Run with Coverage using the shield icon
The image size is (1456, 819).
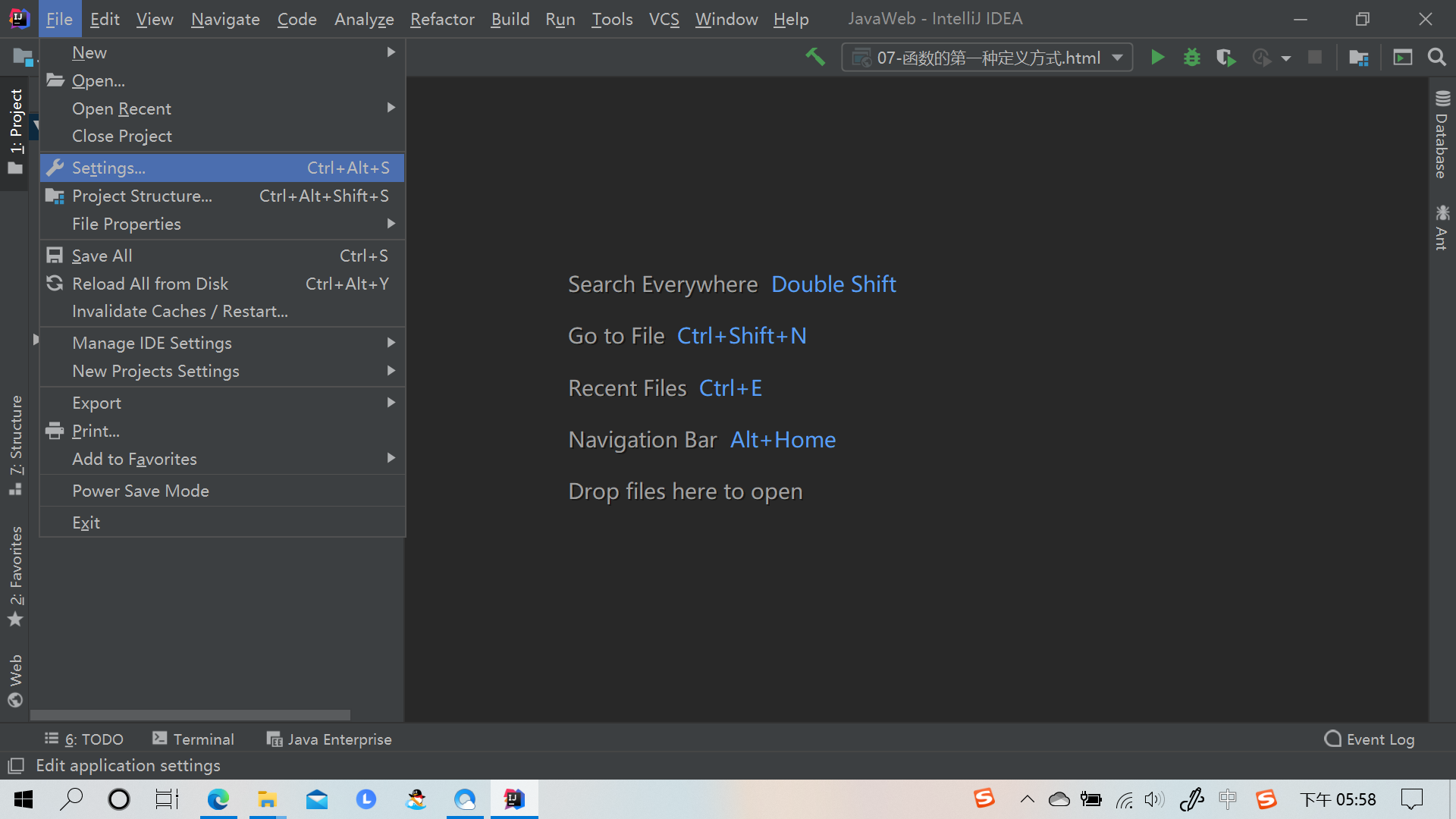click(x=1225, y=57)
